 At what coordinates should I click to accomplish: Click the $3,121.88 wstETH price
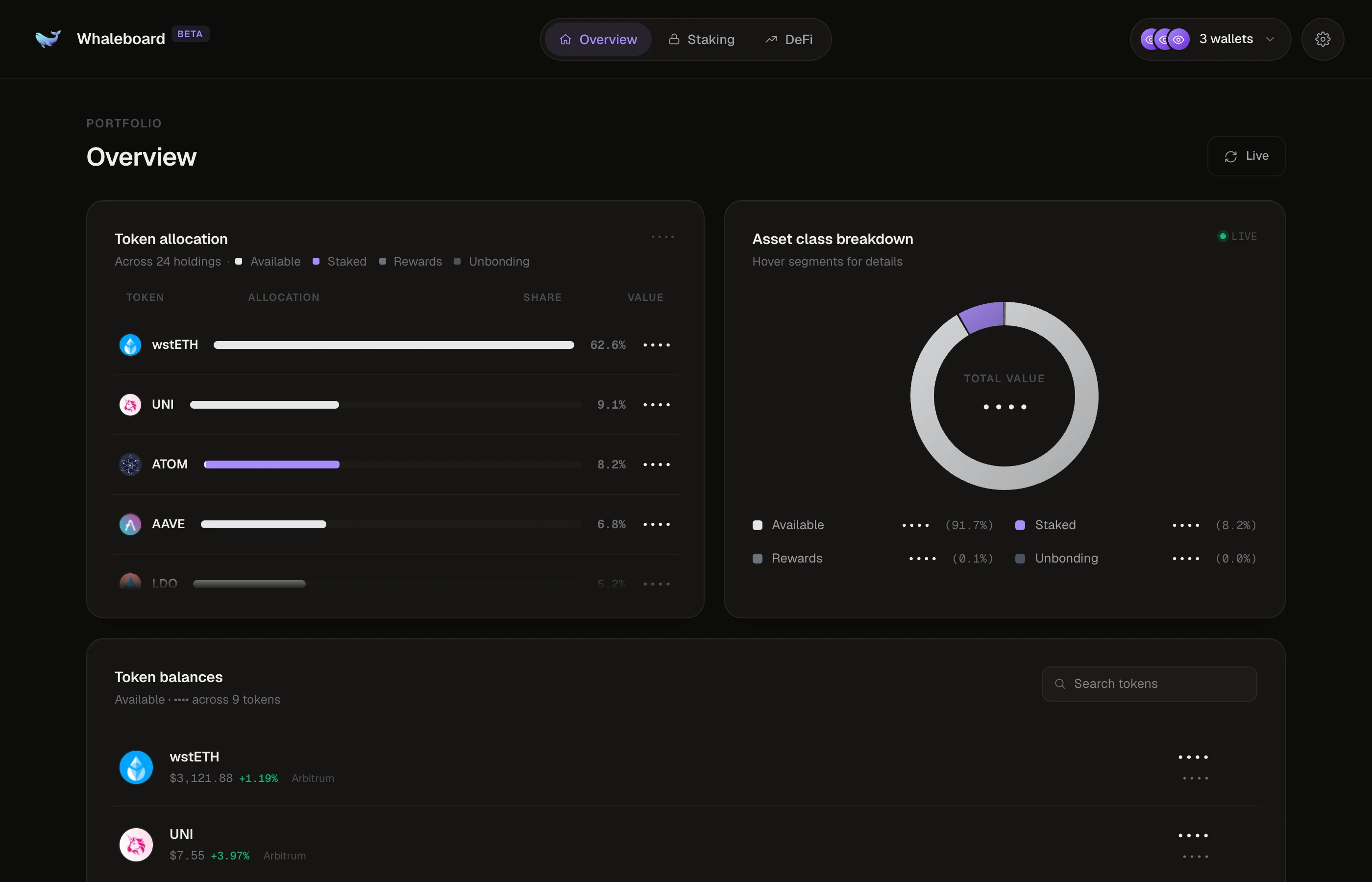(x=201, y=778)
